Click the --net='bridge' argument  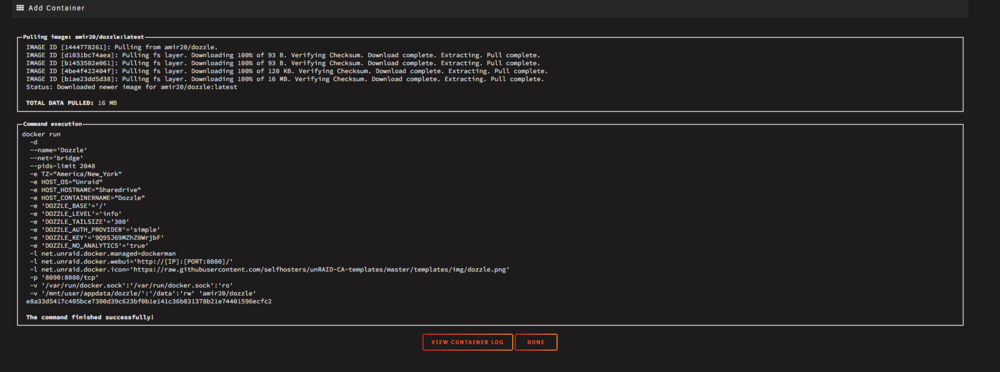click(x=58, y=158)
